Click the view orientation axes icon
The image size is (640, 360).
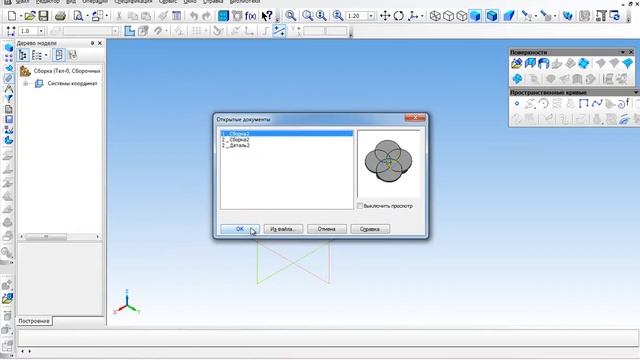(413, 16)
